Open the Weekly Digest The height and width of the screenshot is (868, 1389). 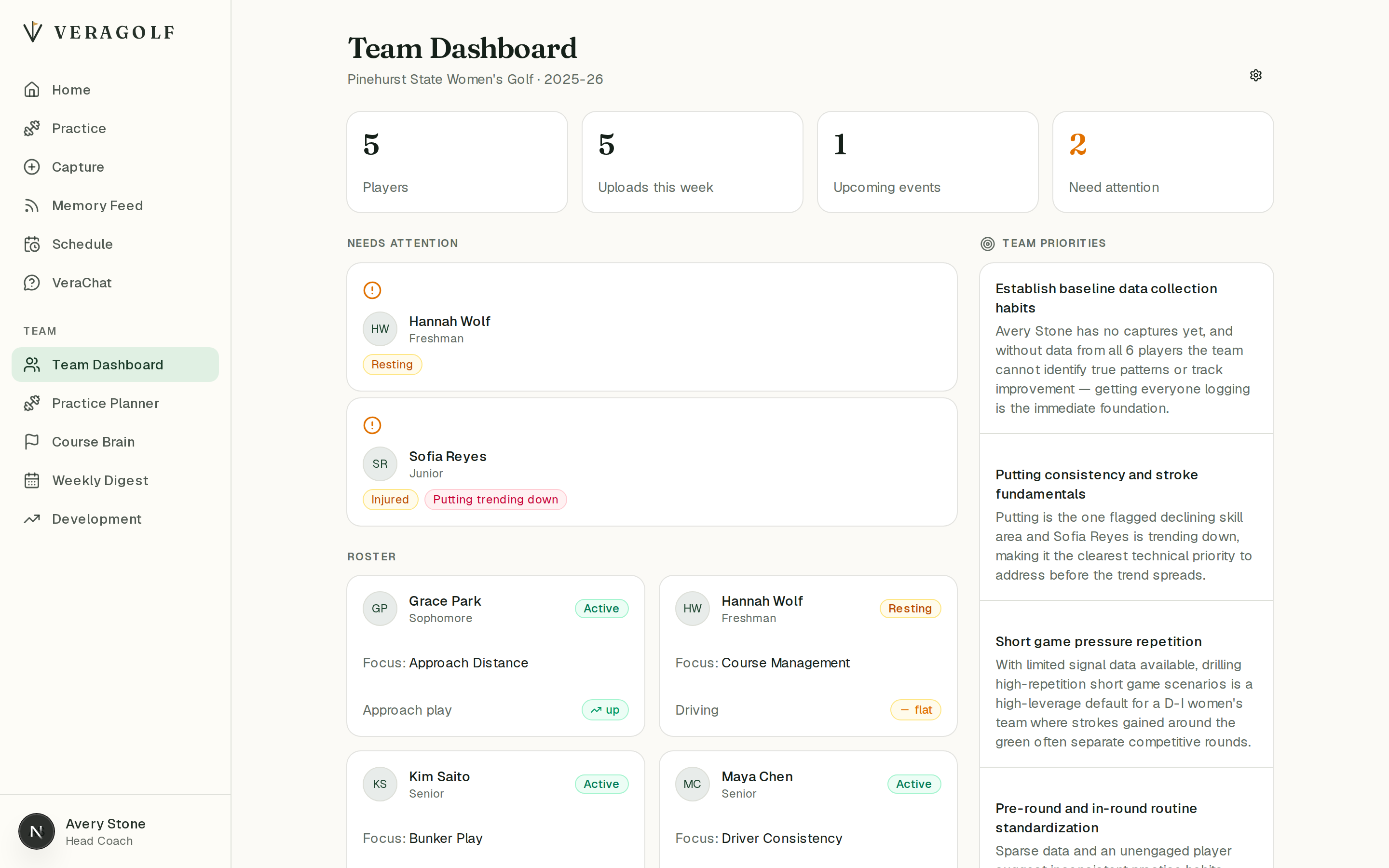(115, 480)
